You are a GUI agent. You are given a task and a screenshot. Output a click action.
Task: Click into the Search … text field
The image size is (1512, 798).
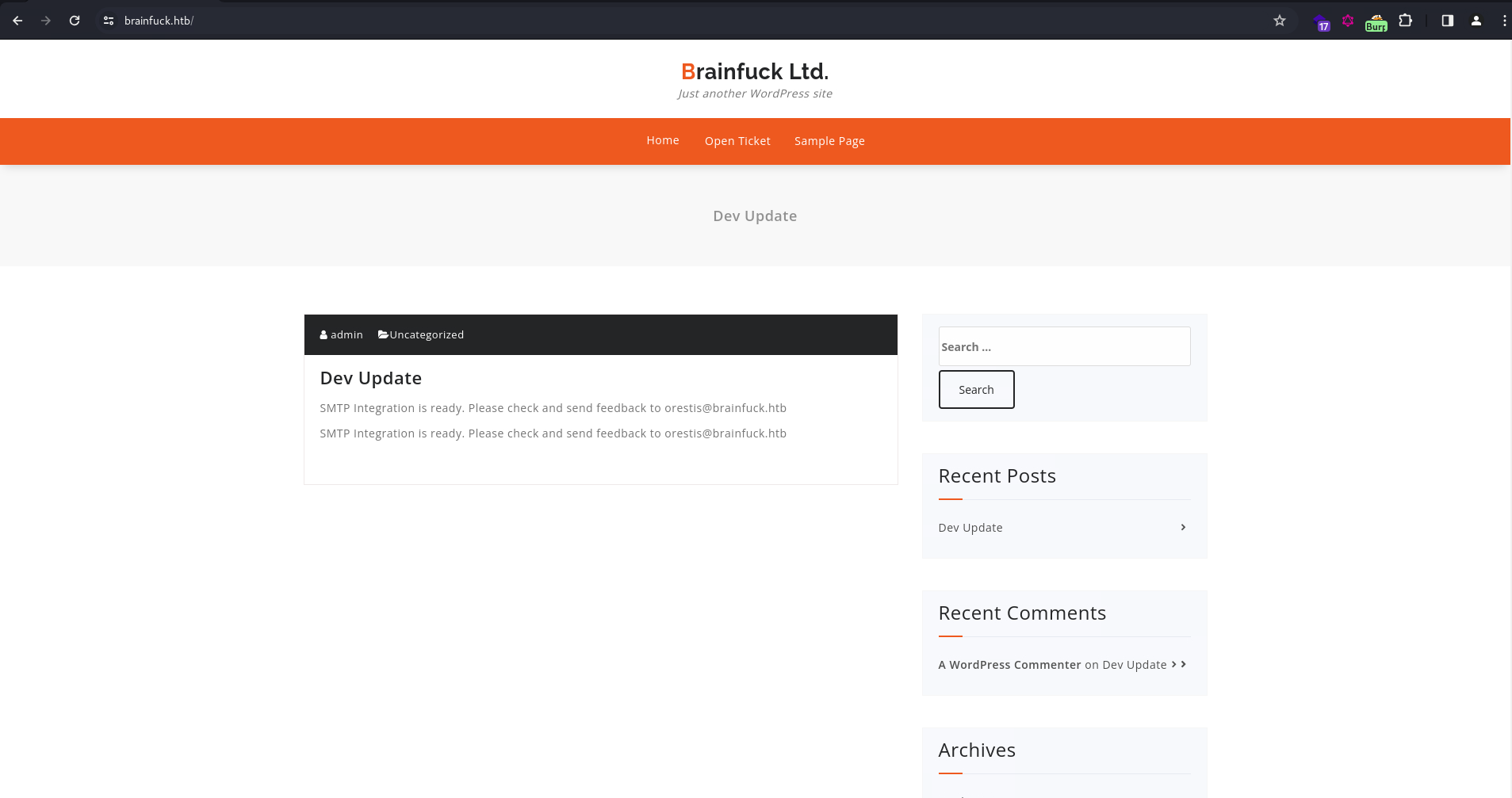pyautogui.click(x=1064, y=346)
